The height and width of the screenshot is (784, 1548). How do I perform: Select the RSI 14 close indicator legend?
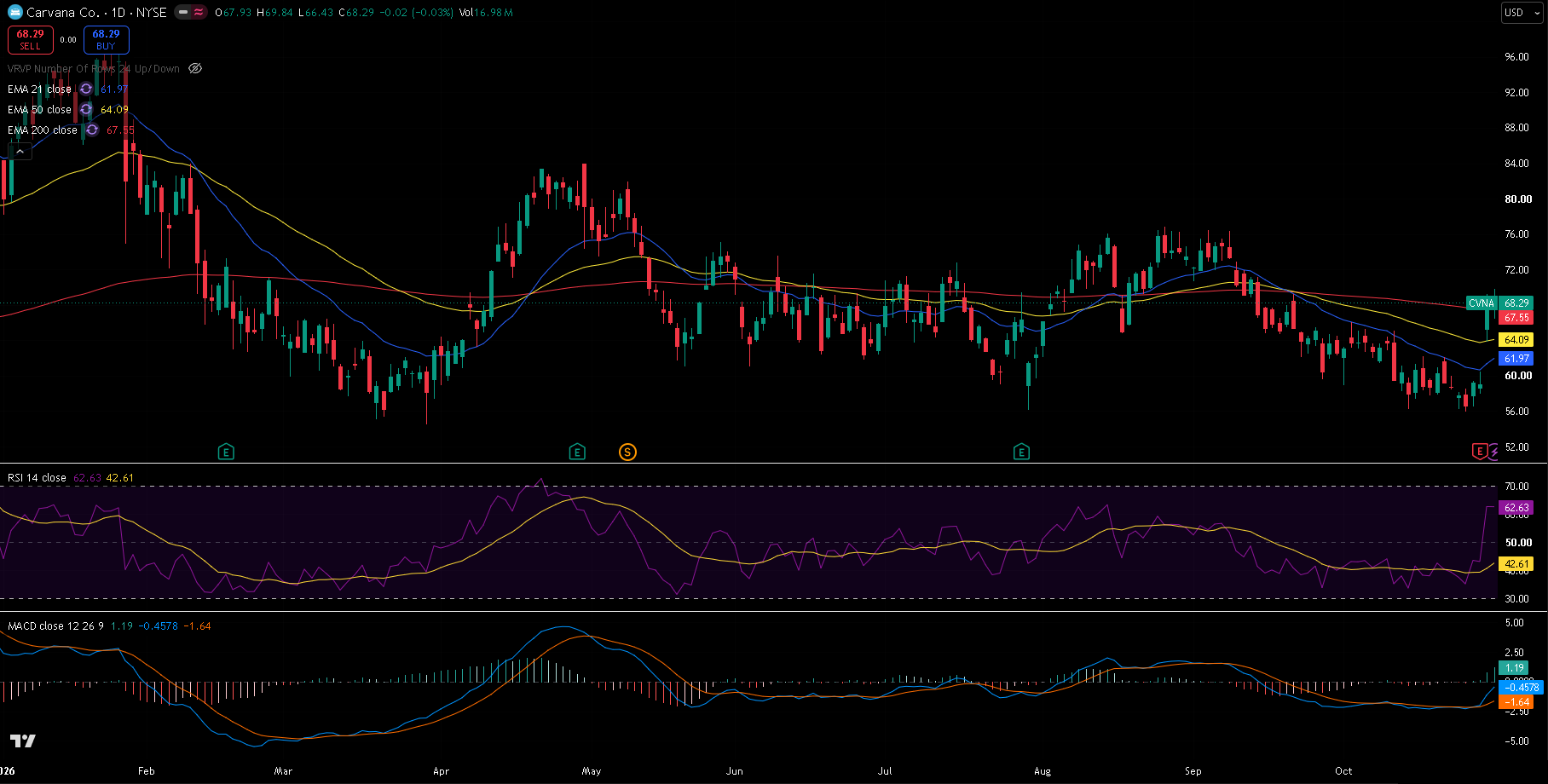(x=37, y=478)
